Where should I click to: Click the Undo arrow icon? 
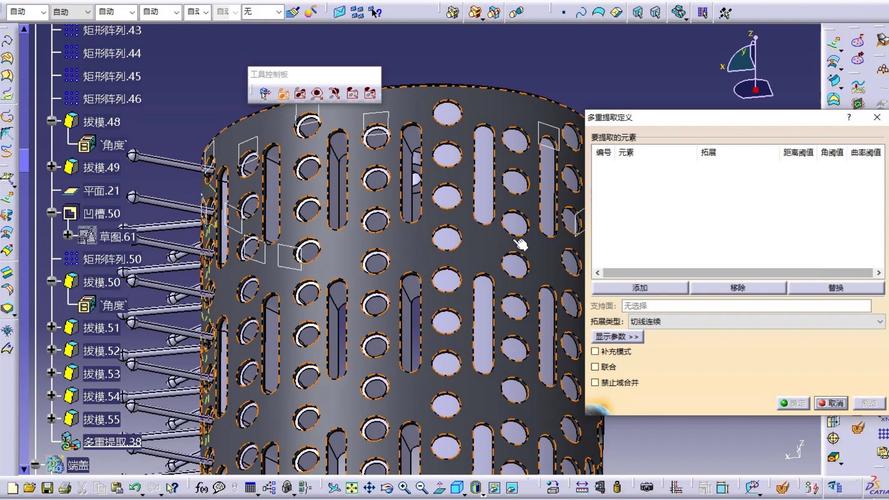point(134,488)
